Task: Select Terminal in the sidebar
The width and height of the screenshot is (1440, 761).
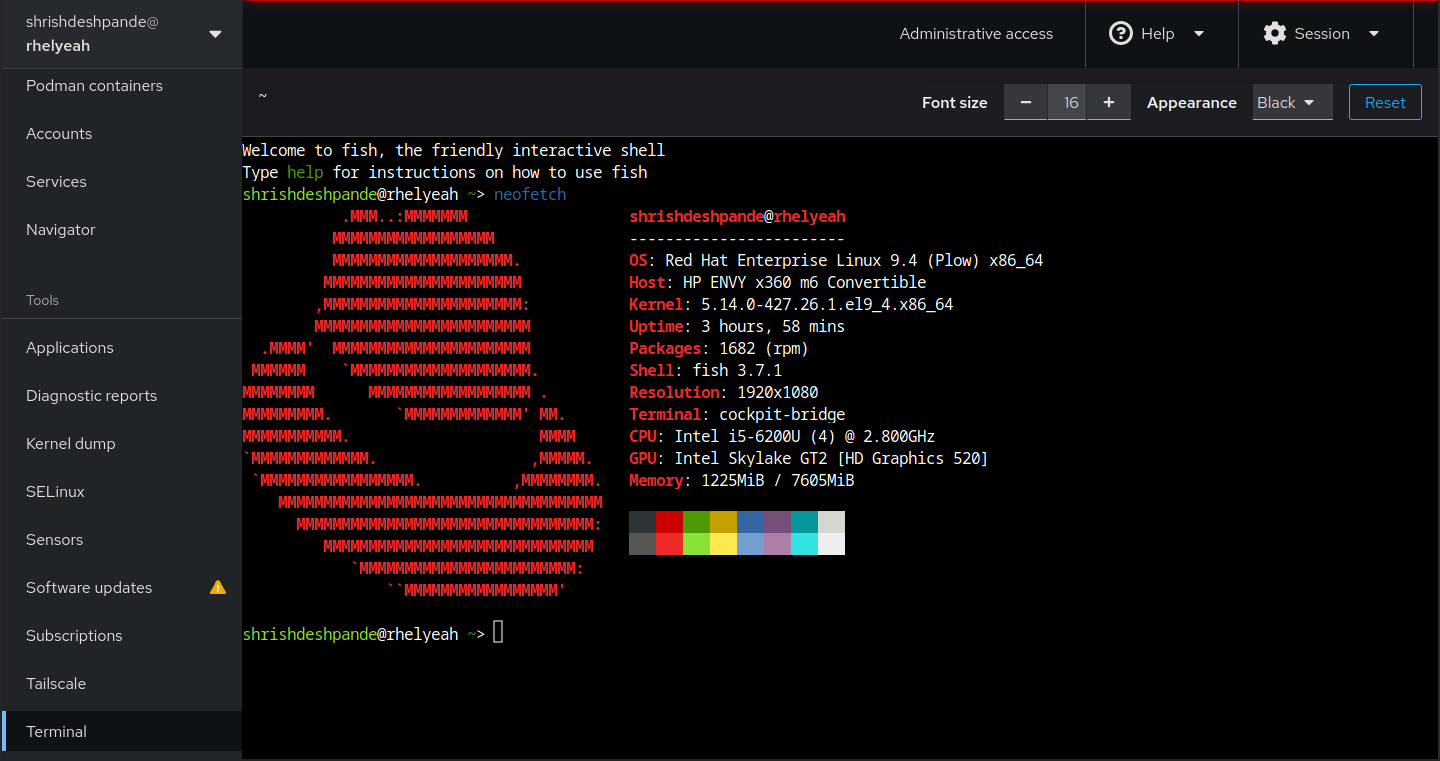Action: [x=121, y=732]
